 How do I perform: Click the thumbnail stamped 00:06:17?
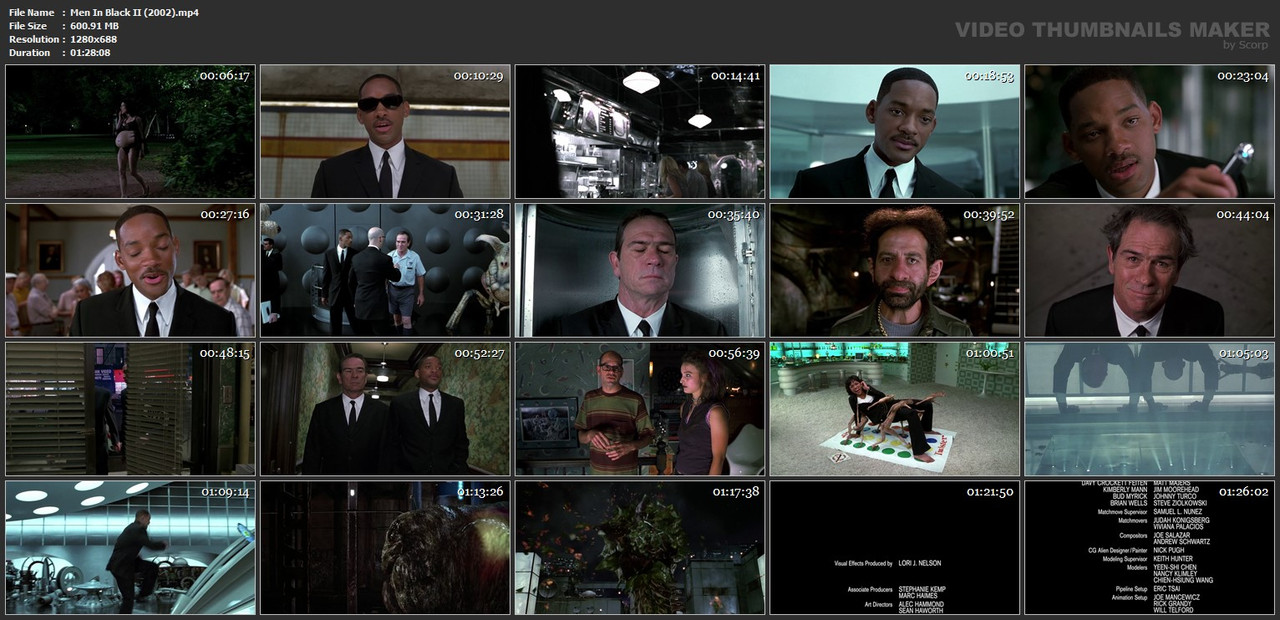pyautogui.click(x=130, y=131)
